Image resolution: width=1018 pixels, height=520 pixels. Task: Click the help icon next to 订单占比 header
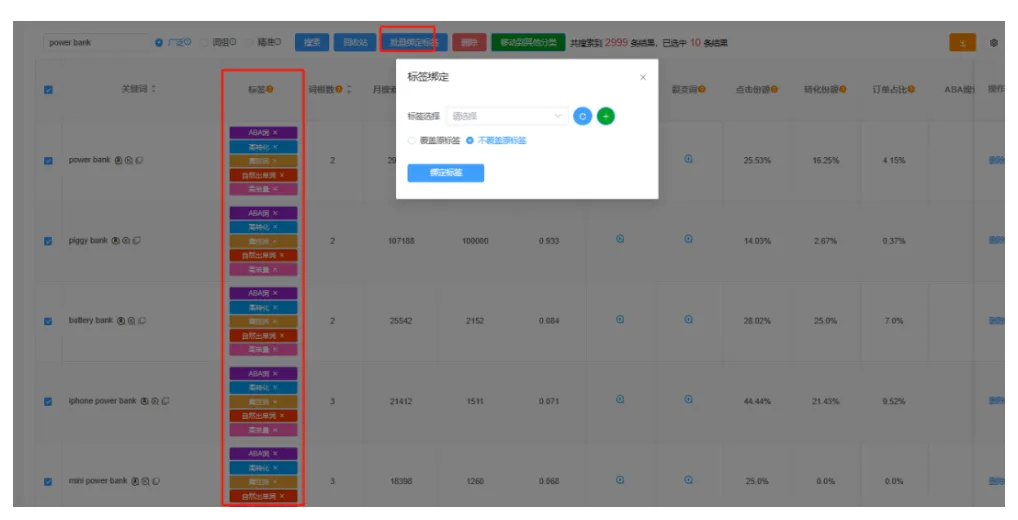tap(911, 90)
